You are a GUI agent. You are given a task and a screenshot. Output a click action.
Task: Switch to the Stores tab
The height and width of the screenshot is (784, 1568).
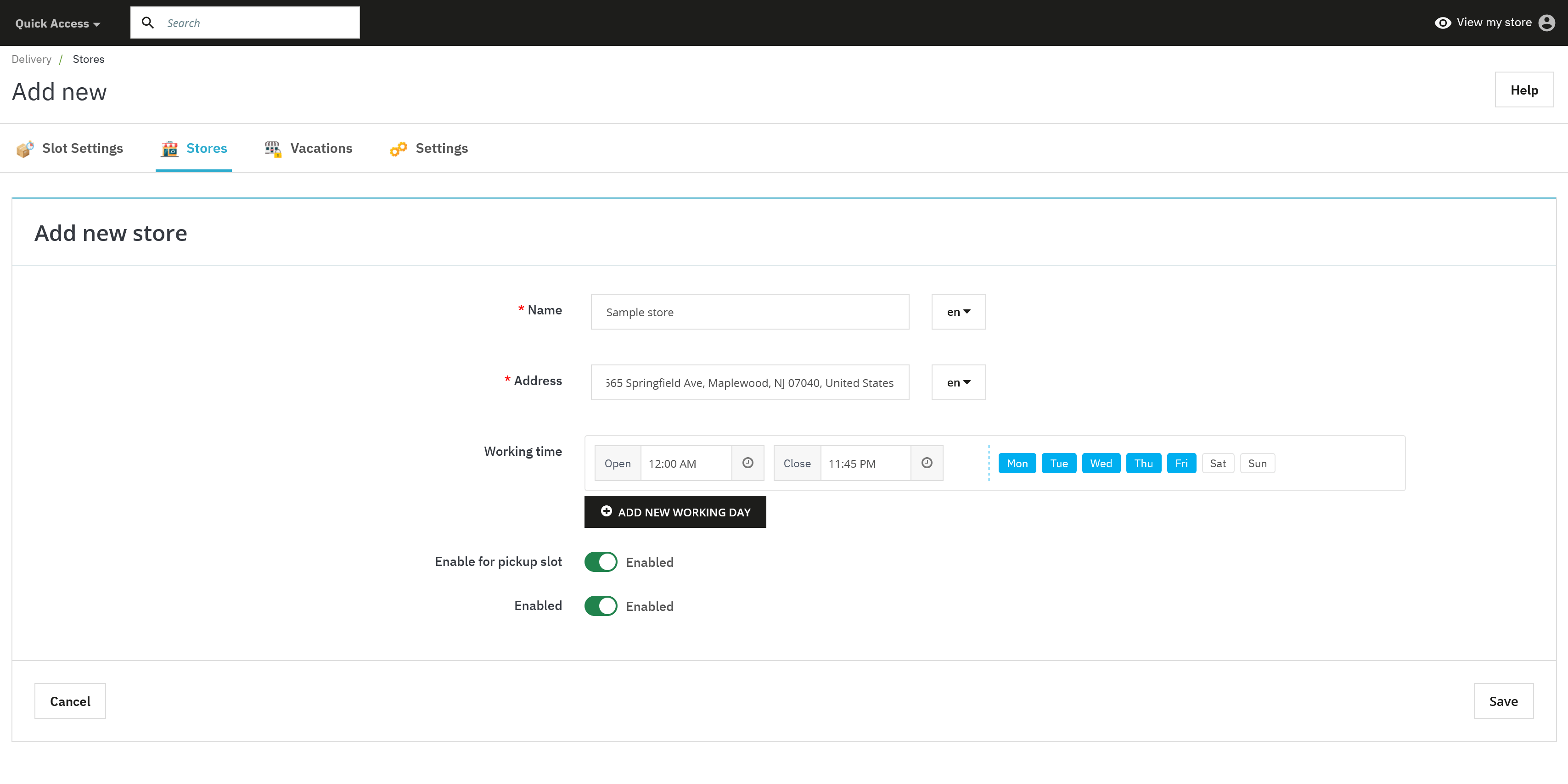pyautogui.click(x=194, y=149)
